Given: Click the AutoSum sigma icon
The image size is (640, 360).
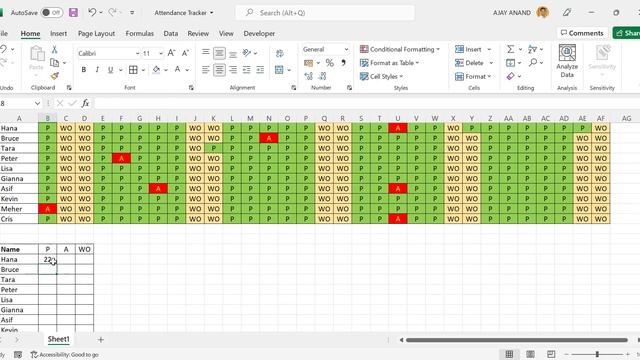Looking at the screenshot, I should pos(510,49).
